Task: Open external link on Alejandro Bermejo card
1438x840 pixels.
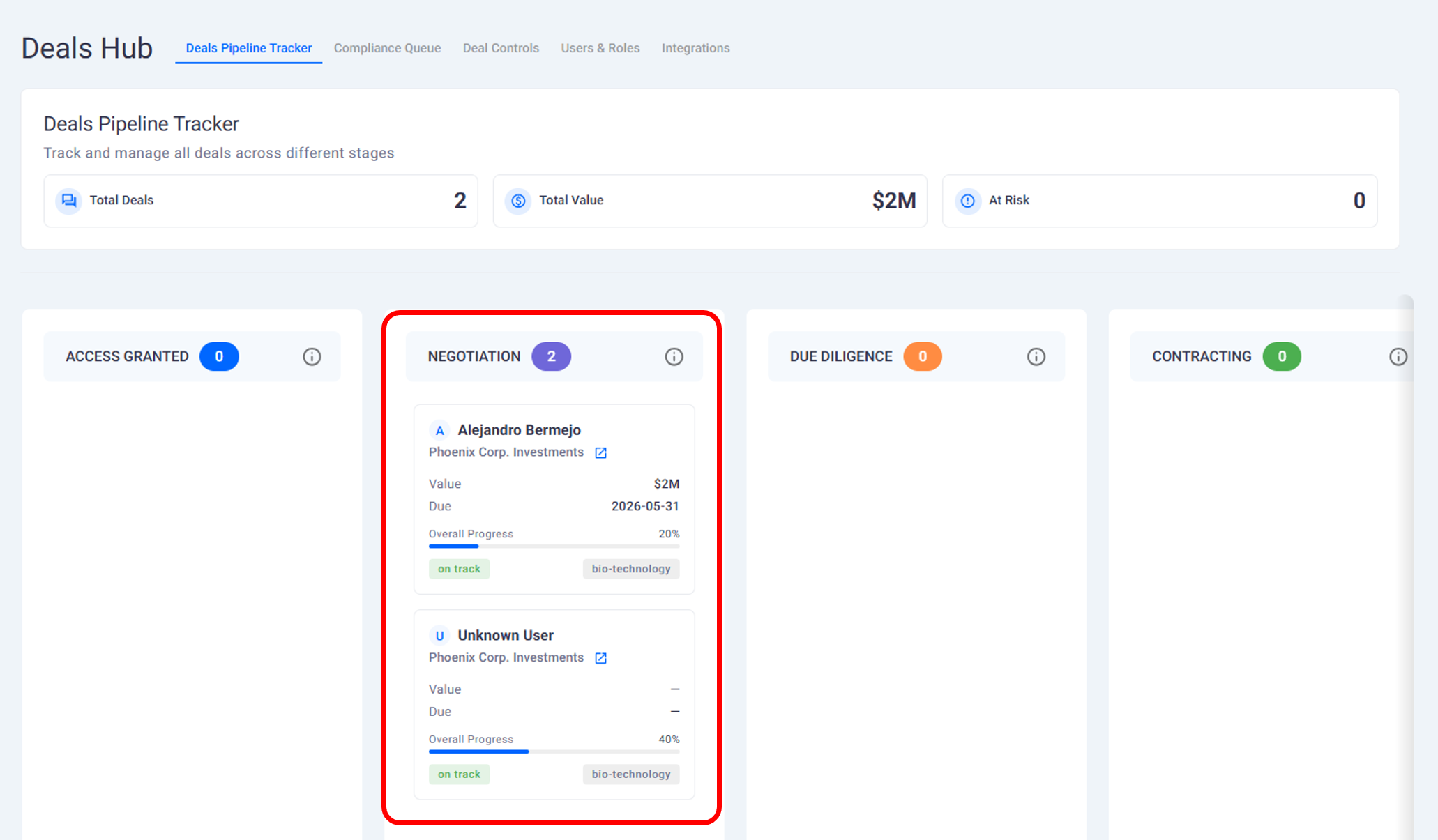Action: point(600,453)
